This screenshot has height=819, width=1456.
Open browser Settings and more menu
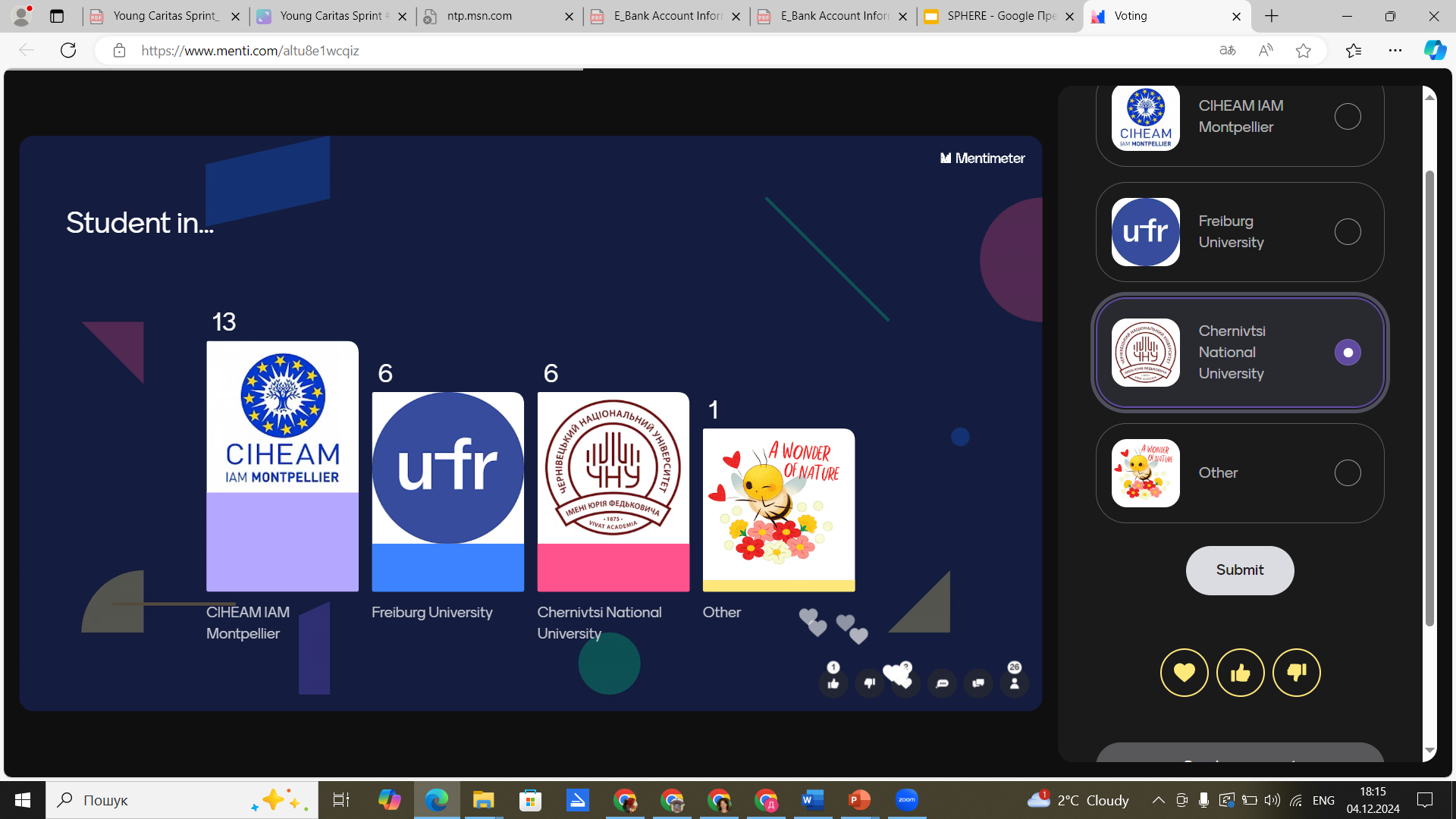1395,51
